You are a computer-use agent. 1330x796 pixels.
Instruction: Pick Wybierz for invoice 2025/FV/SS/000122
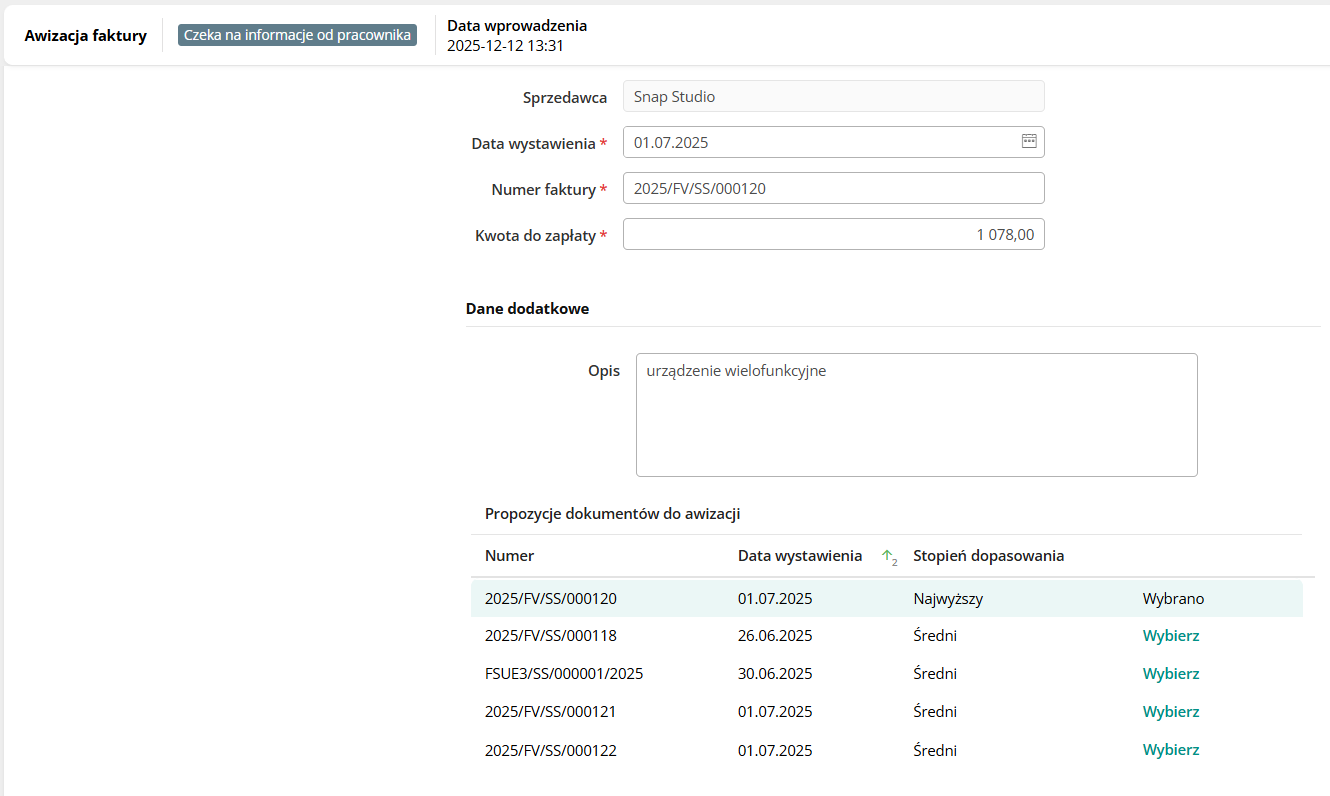click(1170, 750)
